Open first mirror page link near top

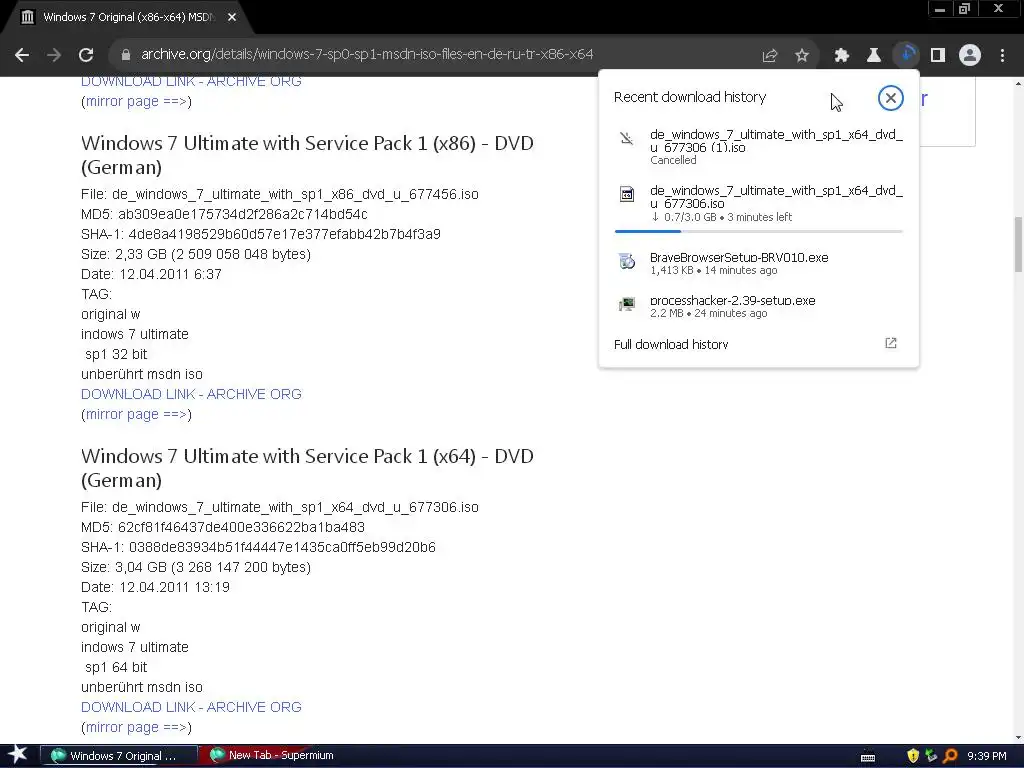[x=136, y=101]
